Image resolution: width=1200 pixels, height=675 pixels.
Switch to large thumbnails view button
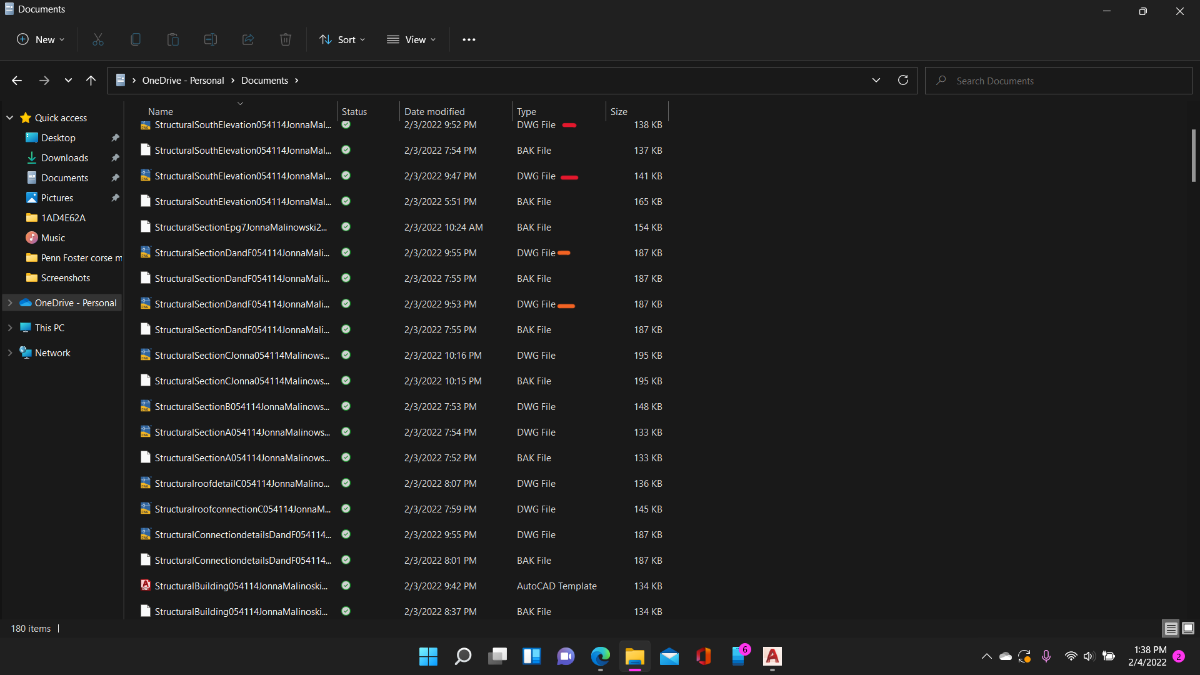coord(1187,628)
